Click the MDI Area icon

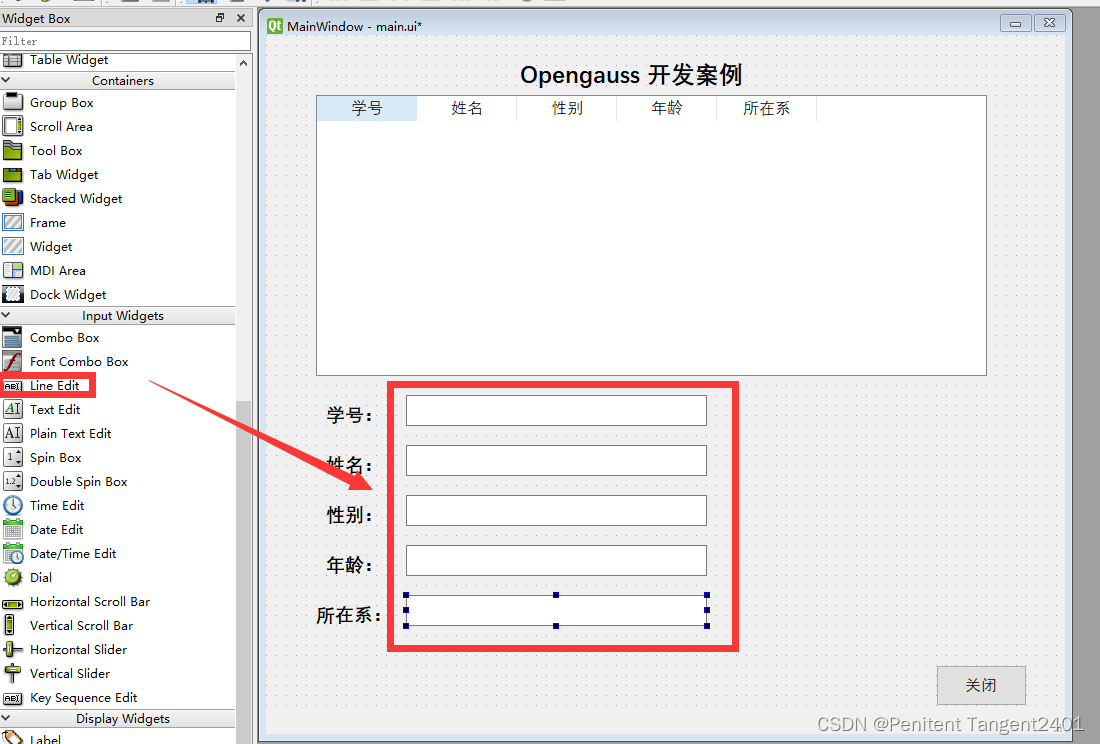point(13,271)
